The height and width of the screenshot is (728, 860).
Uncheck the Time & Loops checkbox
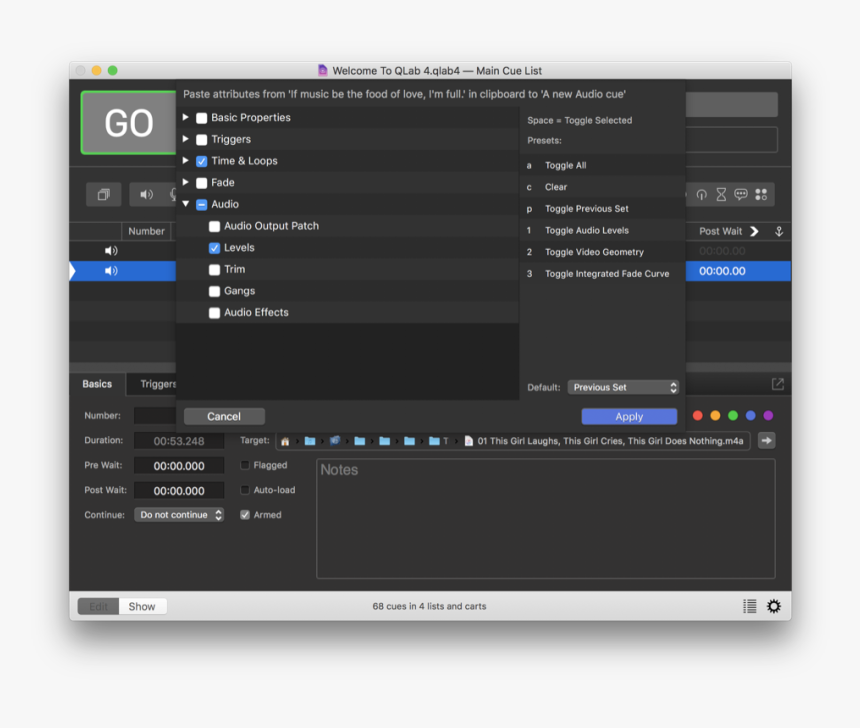click(x=202, y=161)
